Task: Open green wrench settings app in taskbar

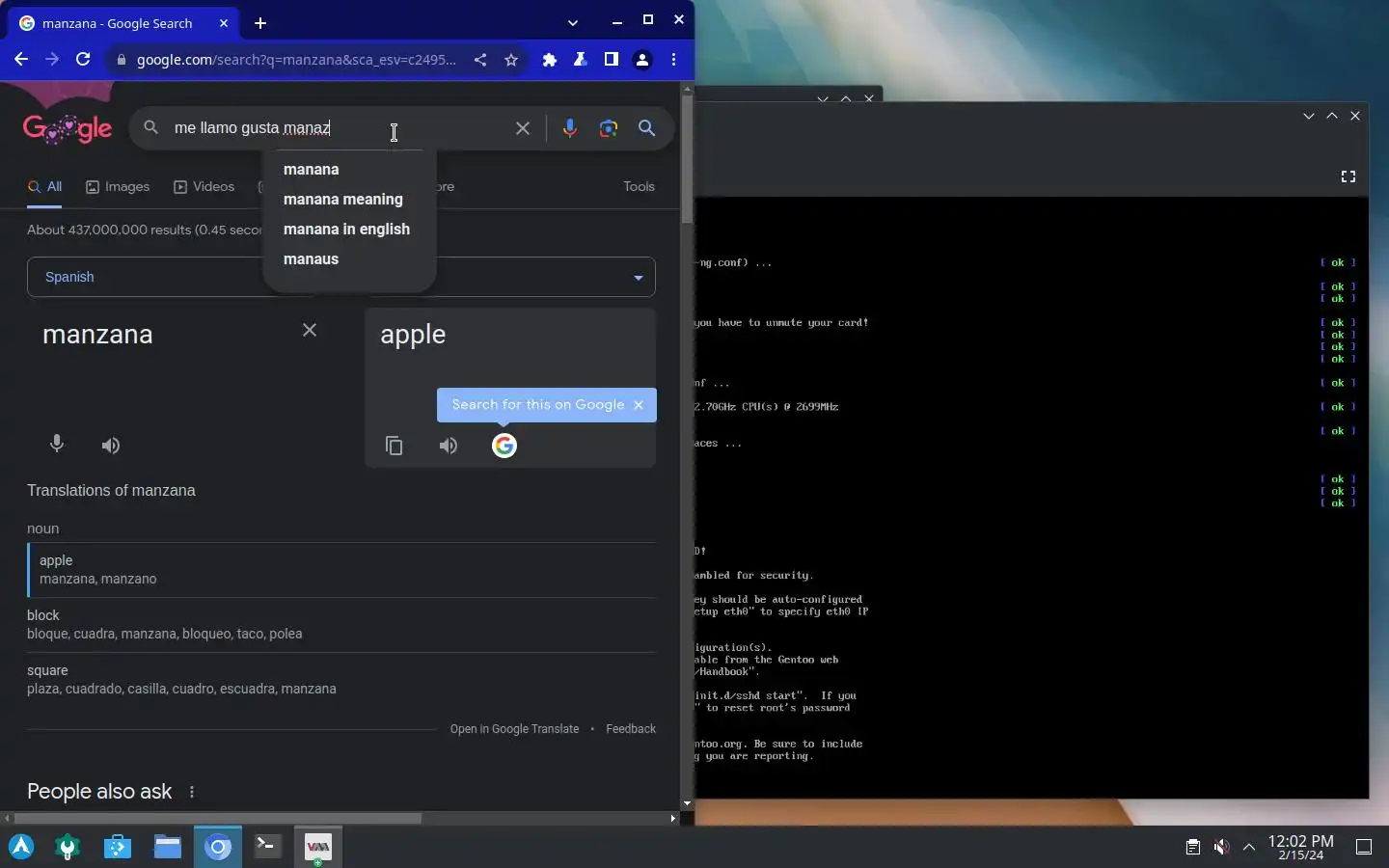Action: pyautogui.click(x=68, y=847)
